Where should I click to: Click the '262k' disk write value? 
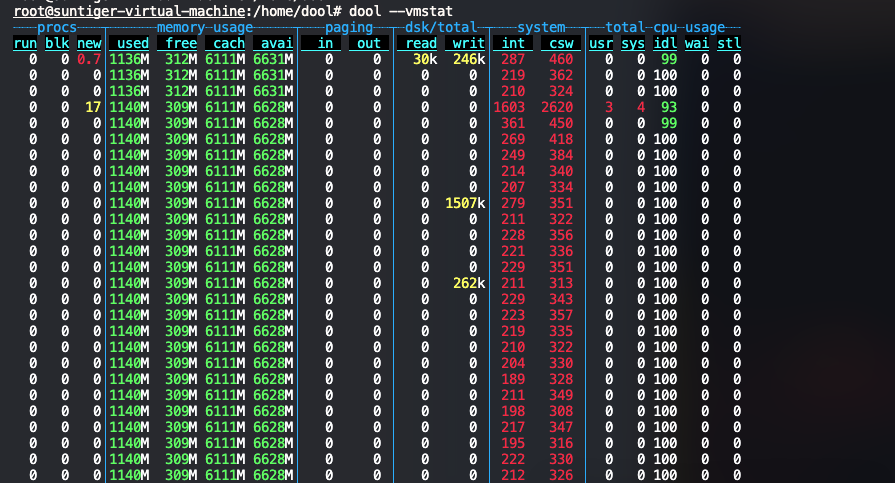tap(469, 283)
